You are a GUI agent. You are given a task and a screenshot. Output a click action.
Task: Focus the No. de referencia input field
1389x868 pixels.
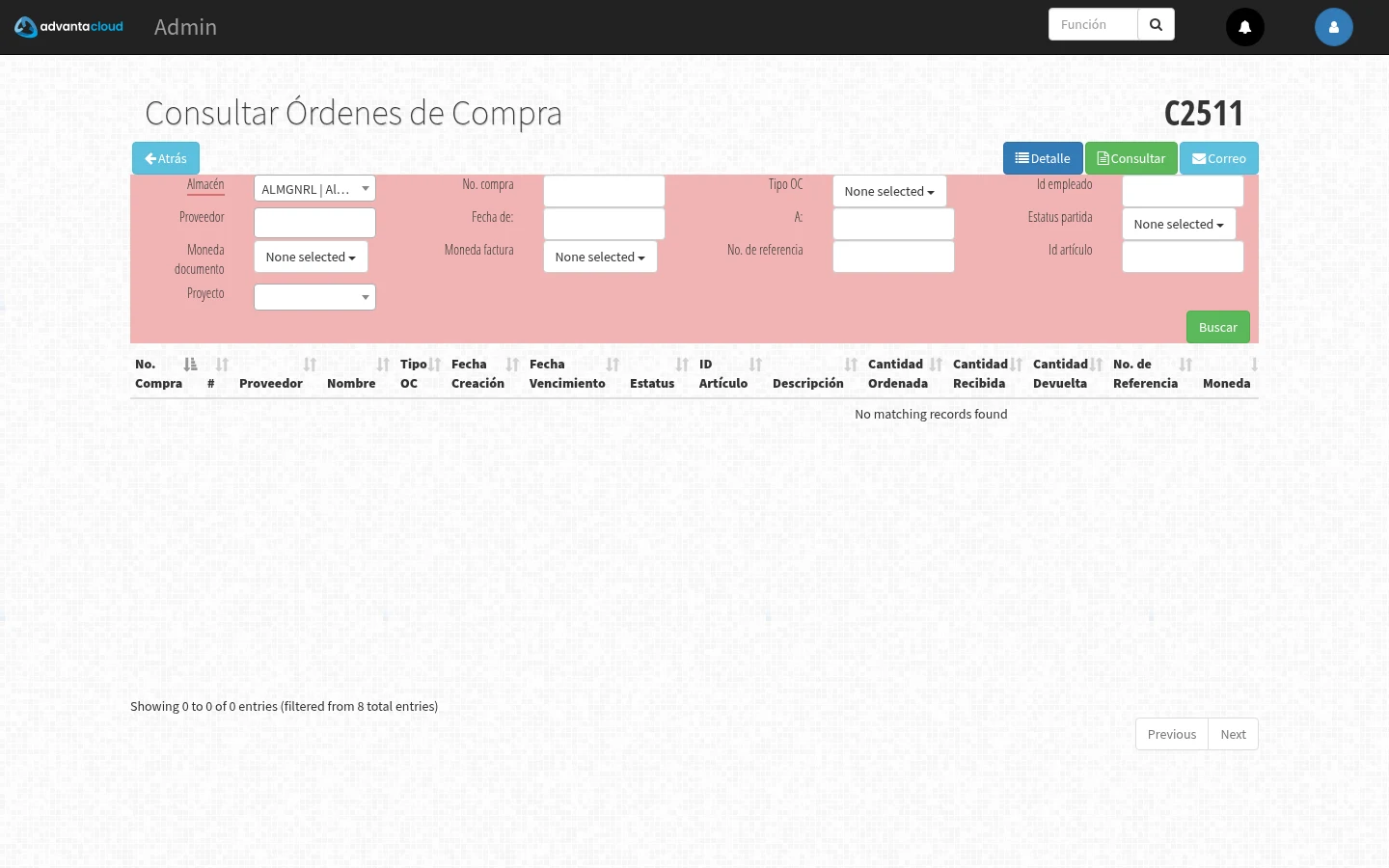893,257
